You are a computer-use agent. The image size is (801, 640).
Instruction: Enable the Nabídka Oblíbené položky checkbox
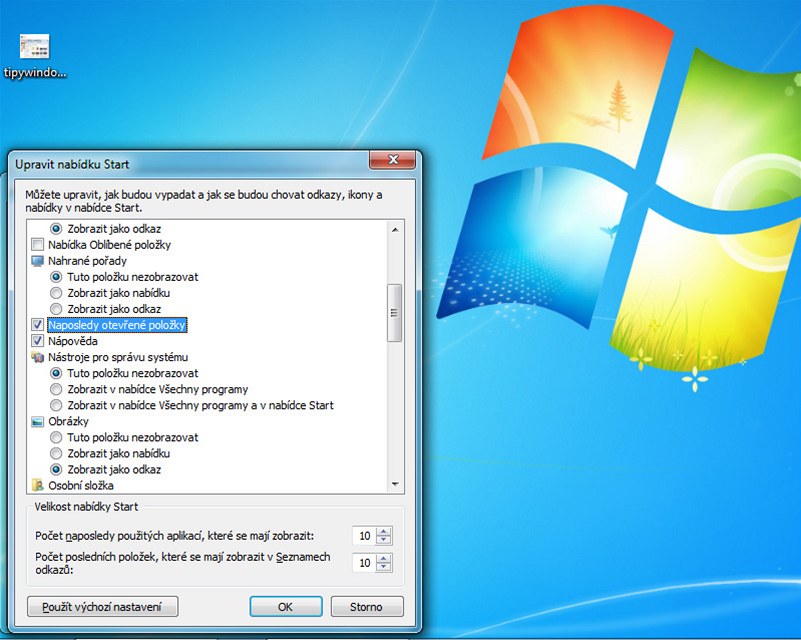(38, 245)
